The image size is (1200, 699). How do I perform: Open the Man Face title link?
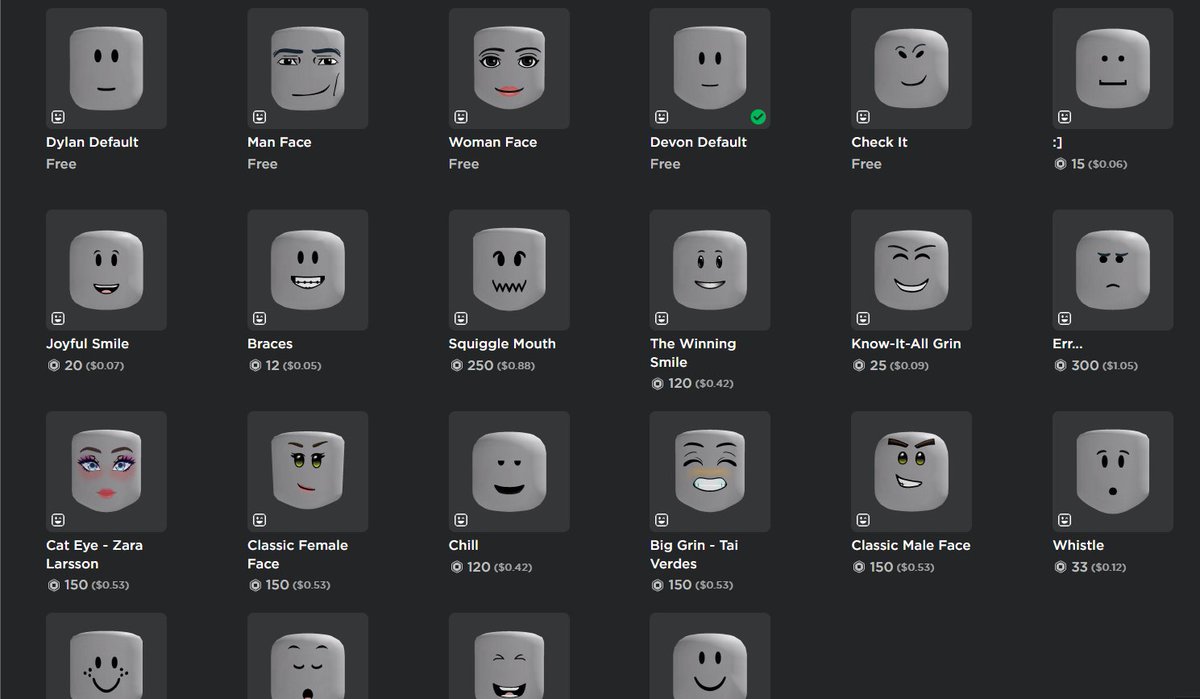pyautogui.click(x=279, y=143)
